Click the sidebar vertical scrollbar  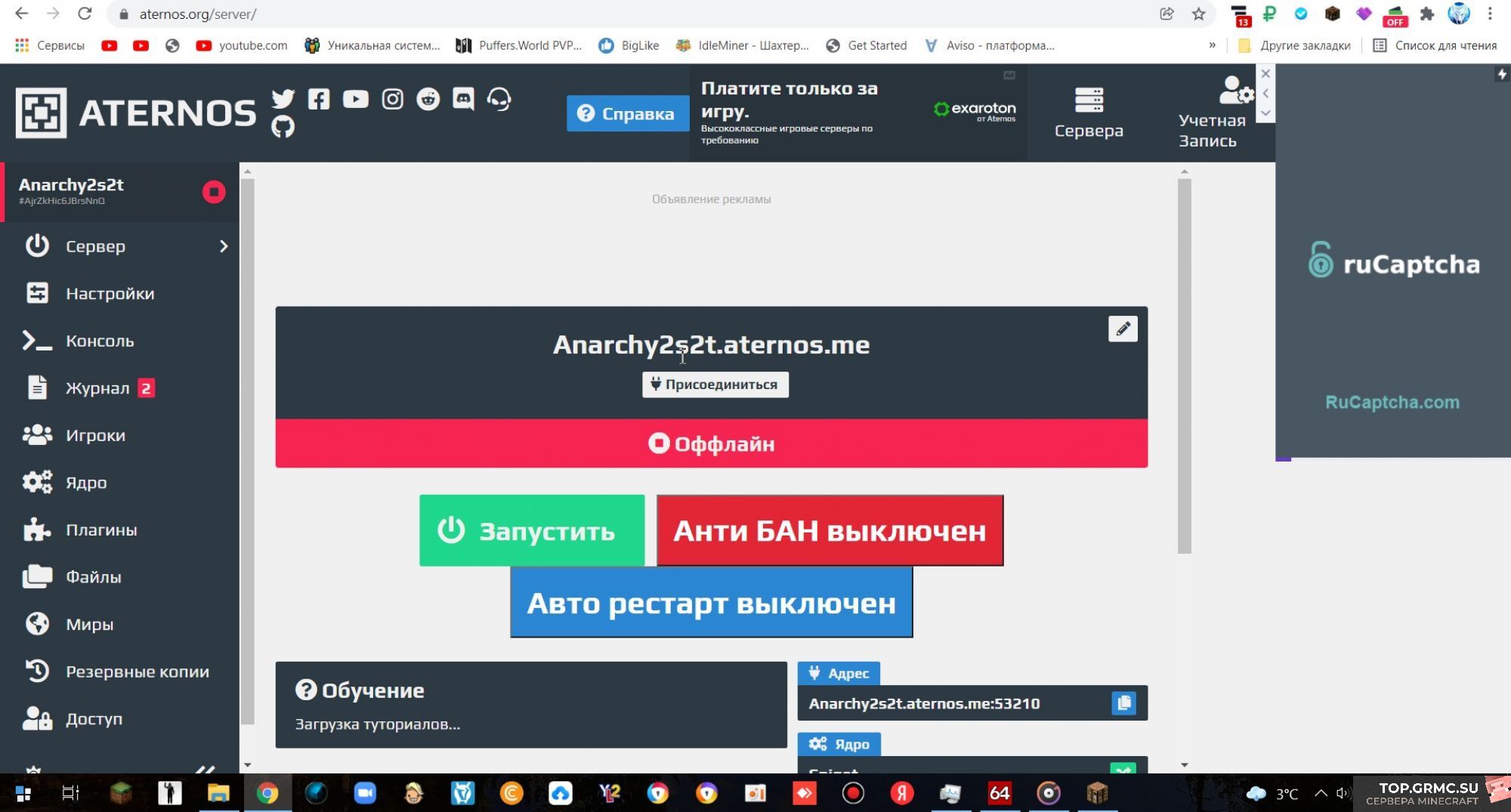pyautogui.click(x=247, y=451)
